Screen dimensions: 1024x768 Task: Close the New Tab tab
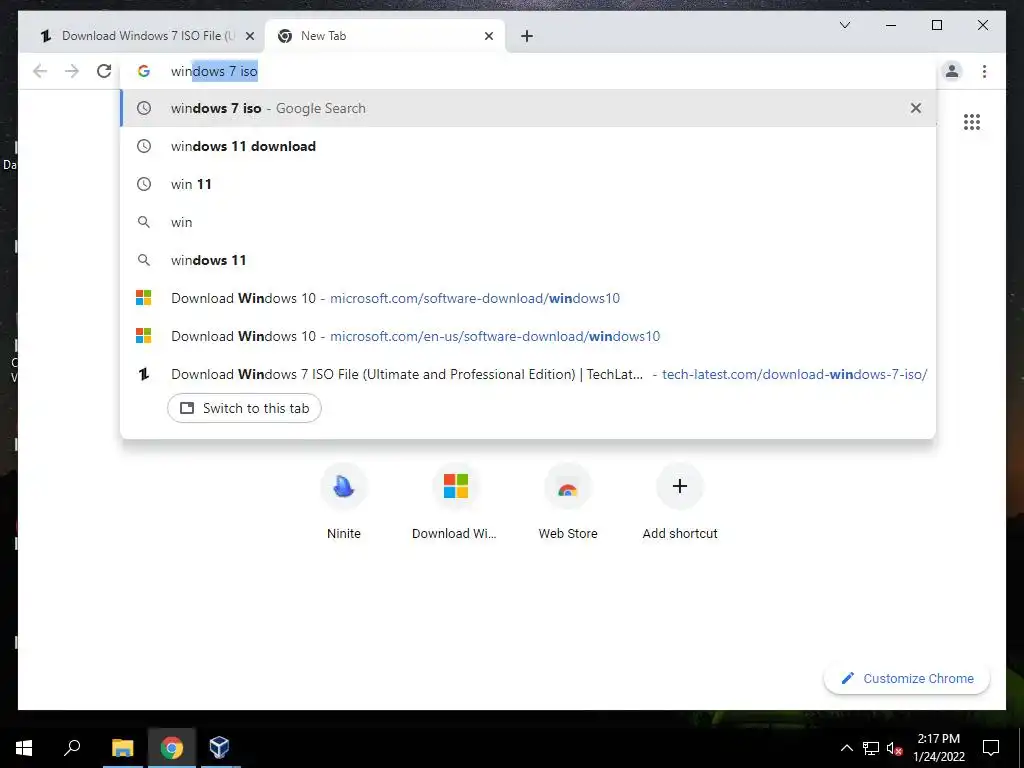click(x=488, y=36)
